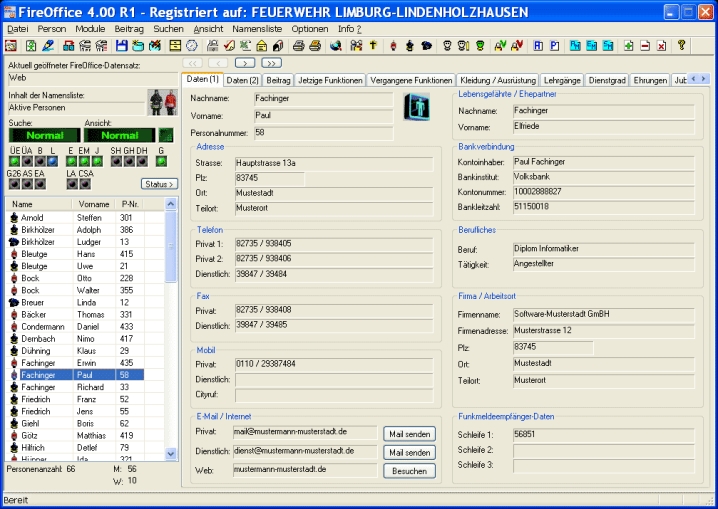The height and width of the screenshot is (509, 718).
Task: Click Mail senden for the Privat email
Action: (409, 433)
